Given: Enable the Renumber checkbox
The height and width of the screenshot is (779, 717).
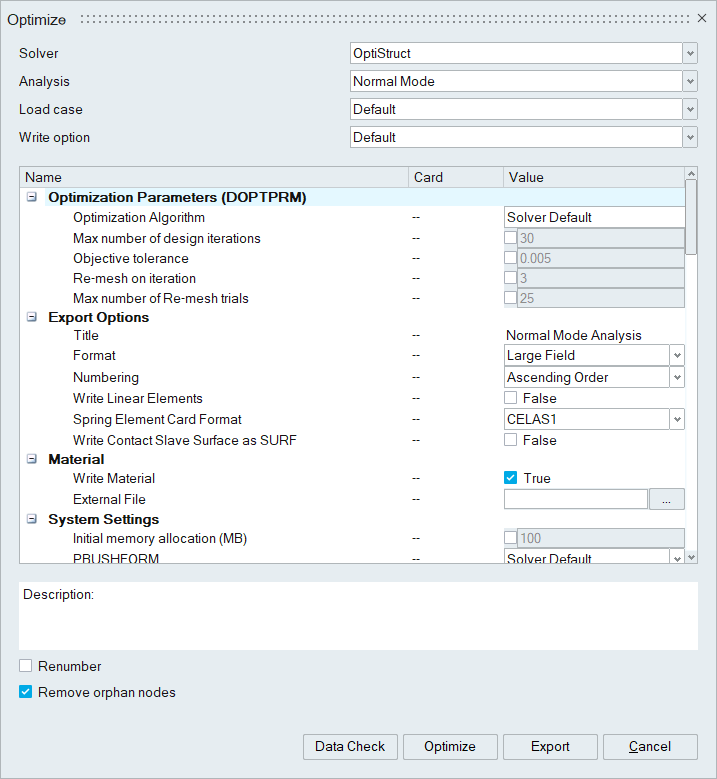Looking at the screenshot, I should point(26,666).
